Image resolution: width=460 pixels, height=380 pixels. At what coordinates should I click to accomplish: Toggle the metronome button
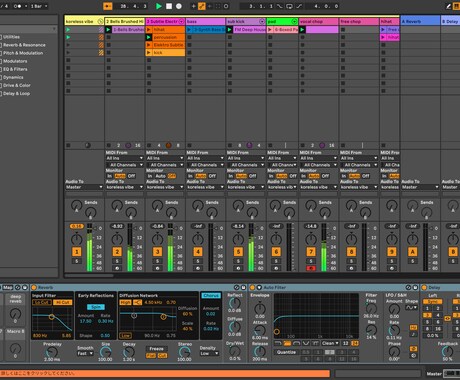pos(17,6)
